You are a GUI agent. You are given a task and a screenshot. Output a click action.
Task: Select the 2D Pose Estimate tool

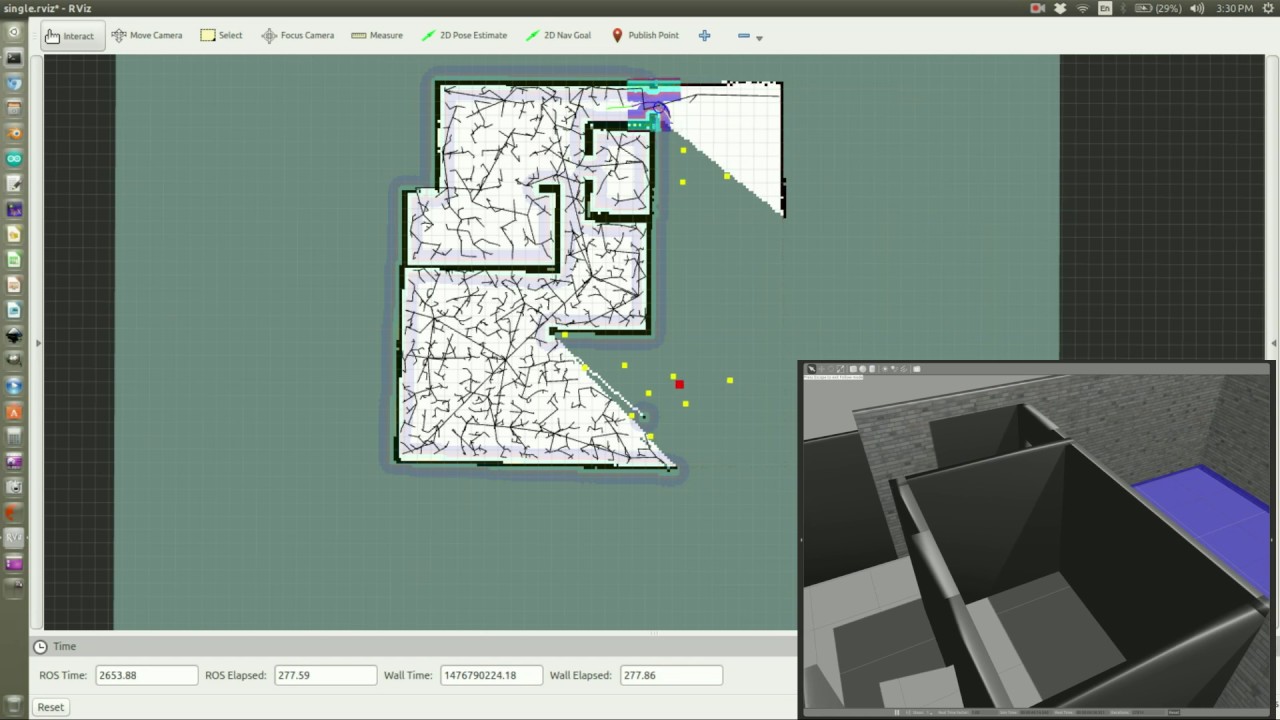(464, 35)
